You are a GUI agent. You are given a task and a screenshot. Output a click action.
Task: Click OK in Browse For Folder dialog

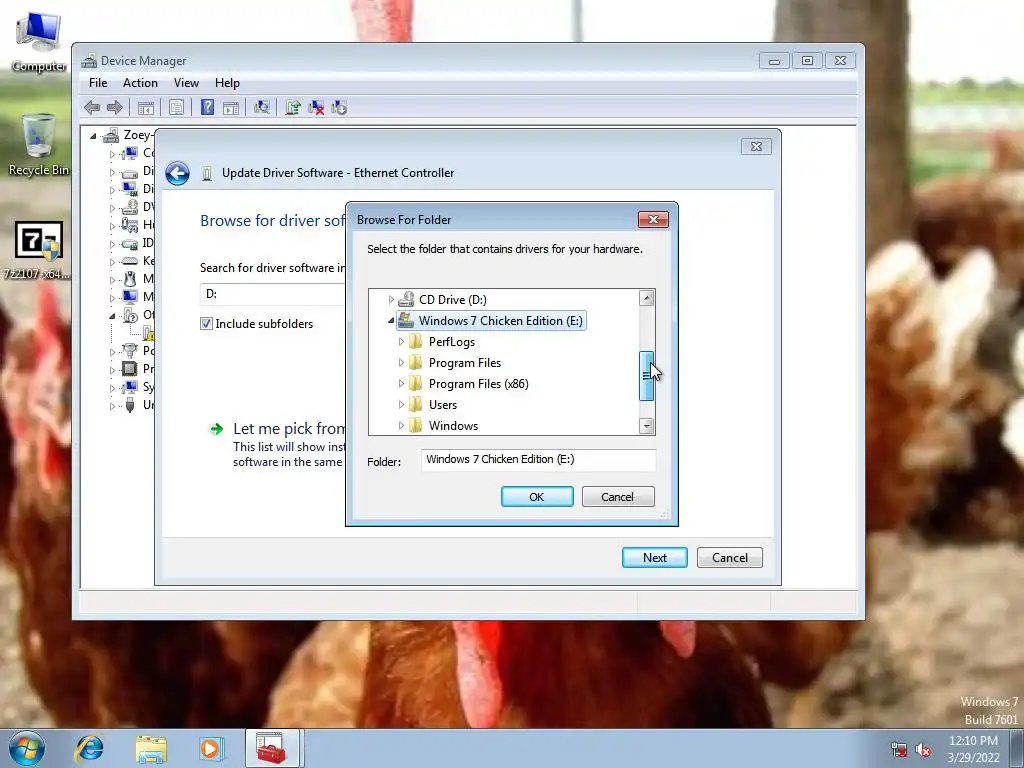pyautogui.click(x=537, y=497)
